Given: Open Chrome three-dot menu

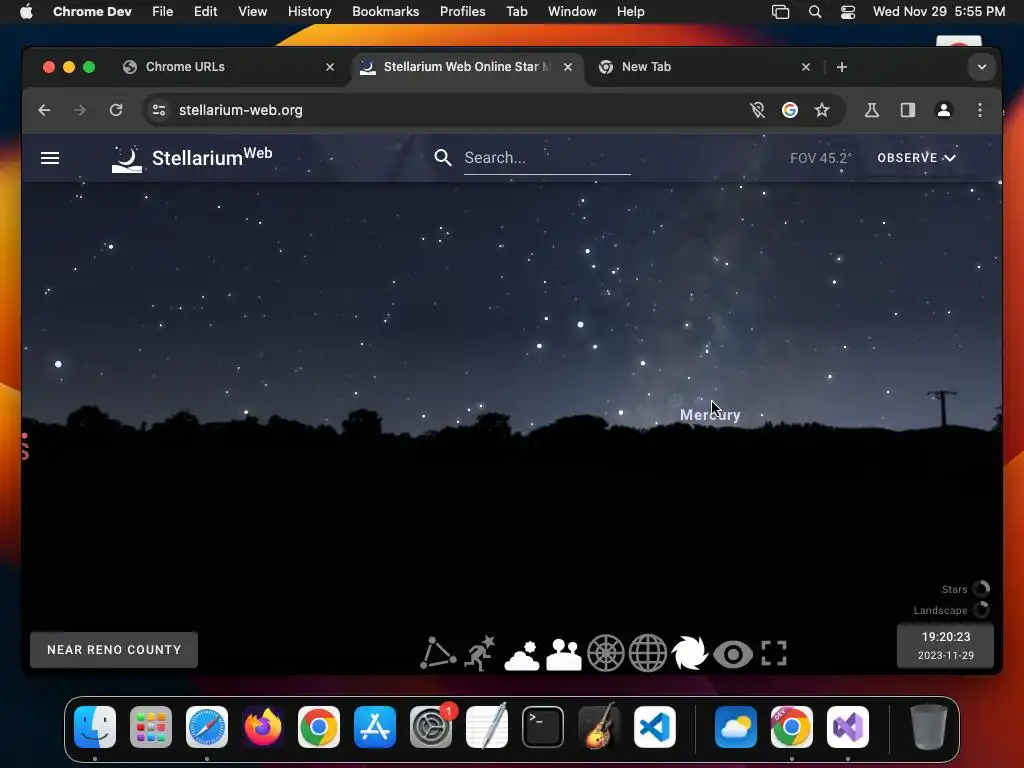Looking at the screenshot, I should point(980,110).
